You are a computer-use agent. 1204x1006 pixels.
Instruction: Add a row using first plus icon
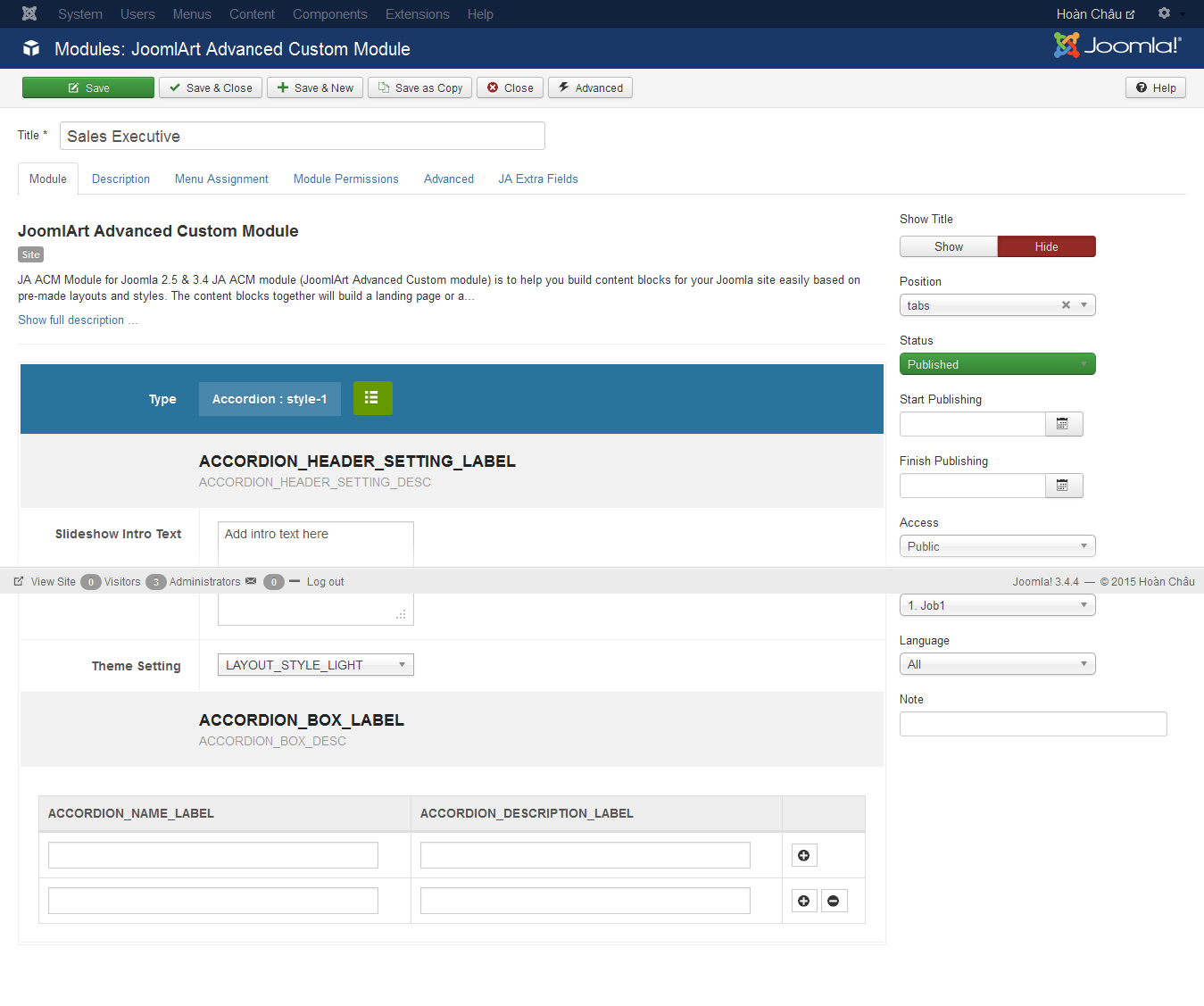coord(804,855)
